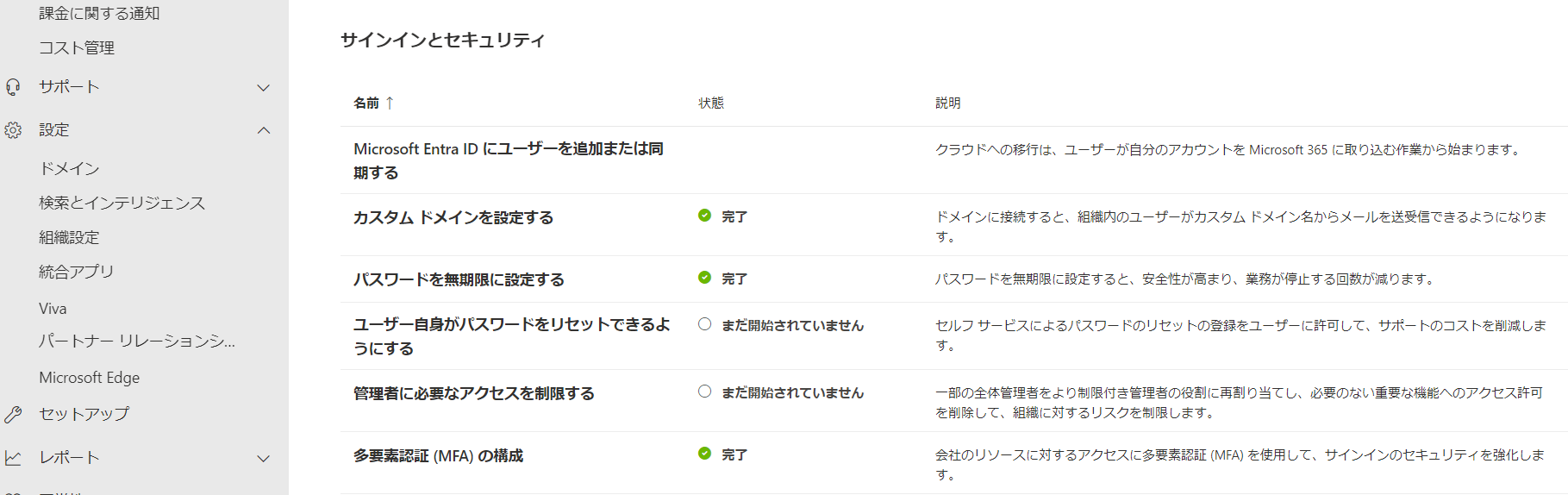The image size is (1568, 495).
Task: Open Microsoft Entra ID にユーザーを追加 task
Action: pyautogui.click(x=509, y=160)
